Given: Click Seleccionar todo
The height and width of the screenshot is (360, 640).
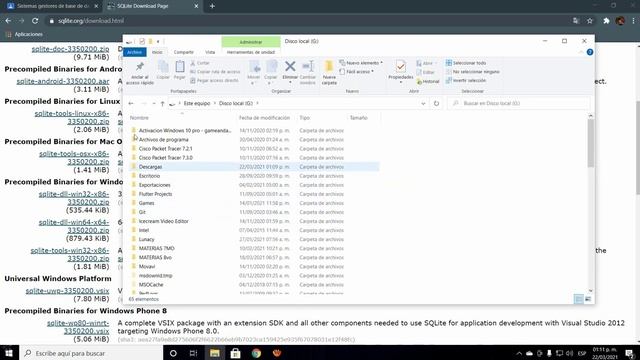Looking at the screenshot, I should click(x=466, y=63).
